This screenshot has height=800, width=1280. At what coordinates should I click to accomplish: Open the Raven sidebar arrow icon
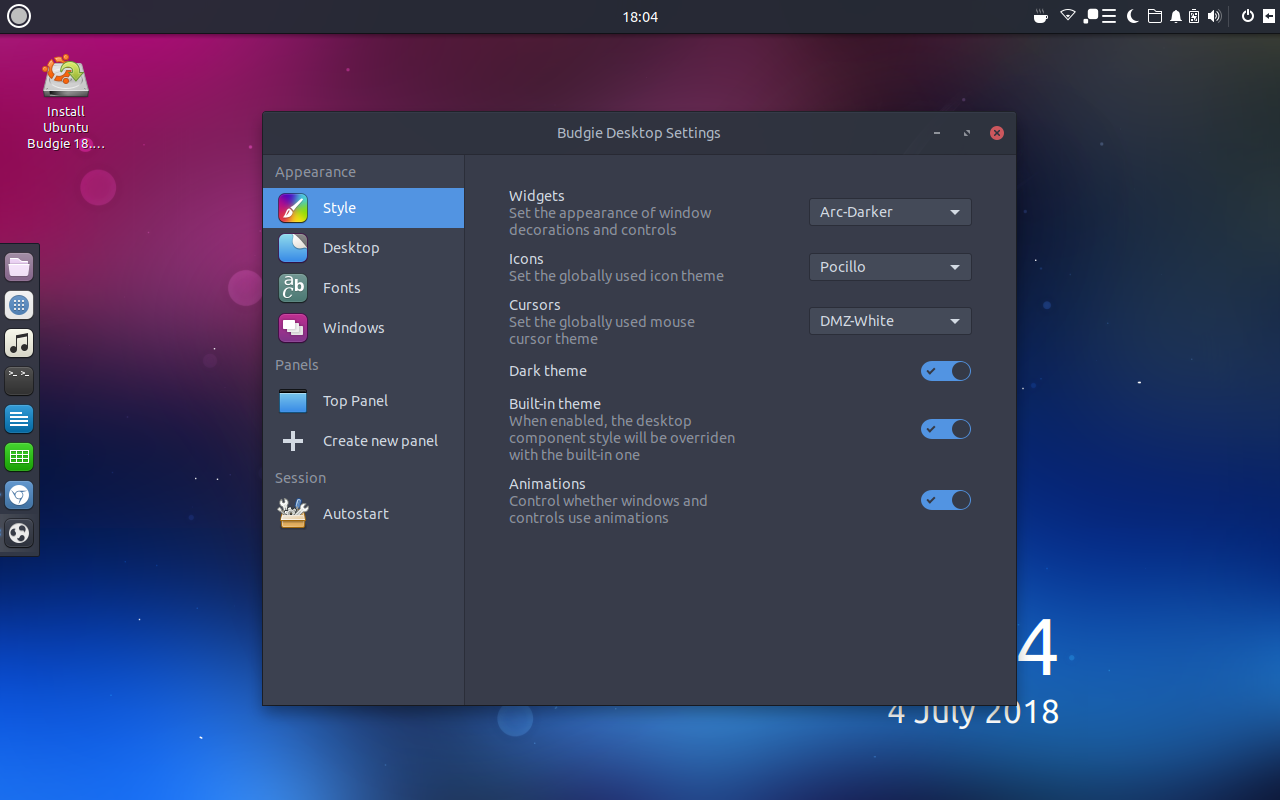(1268, 16)
